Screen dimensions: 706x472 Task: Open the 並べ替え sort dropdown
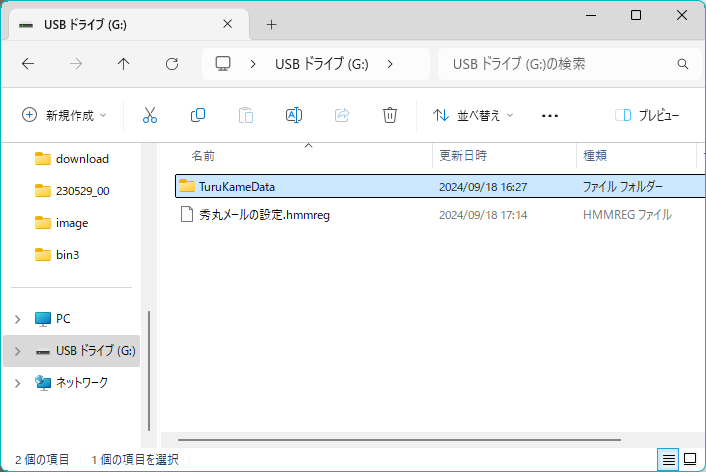click(x=473, y=115)
